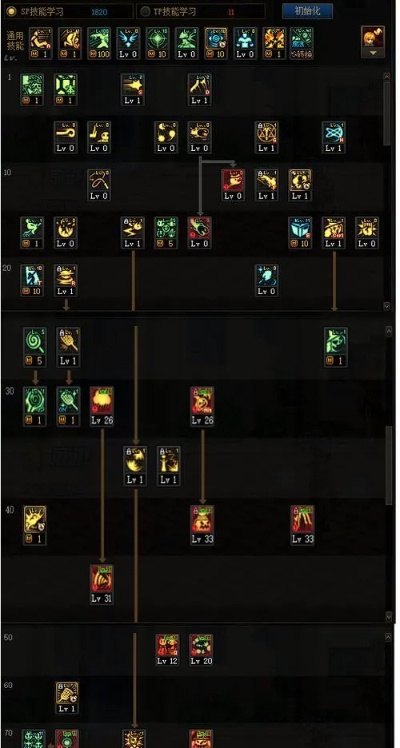
Task: Click the 初始化 reset button
Action: [x=307, y=11]
